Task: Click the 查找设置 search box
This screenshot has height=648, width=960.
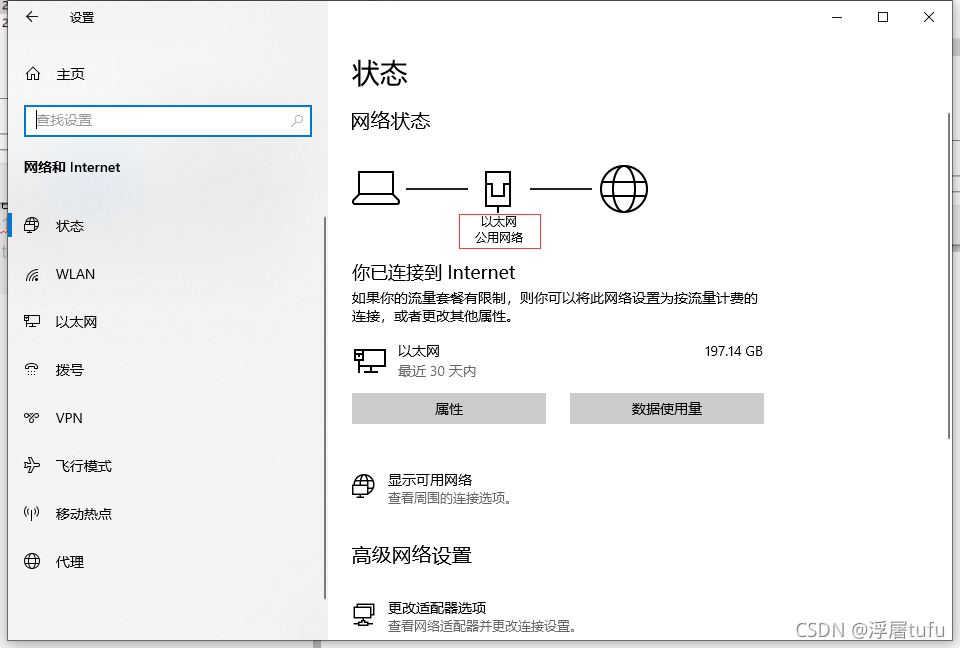Action: coord(167,120)
